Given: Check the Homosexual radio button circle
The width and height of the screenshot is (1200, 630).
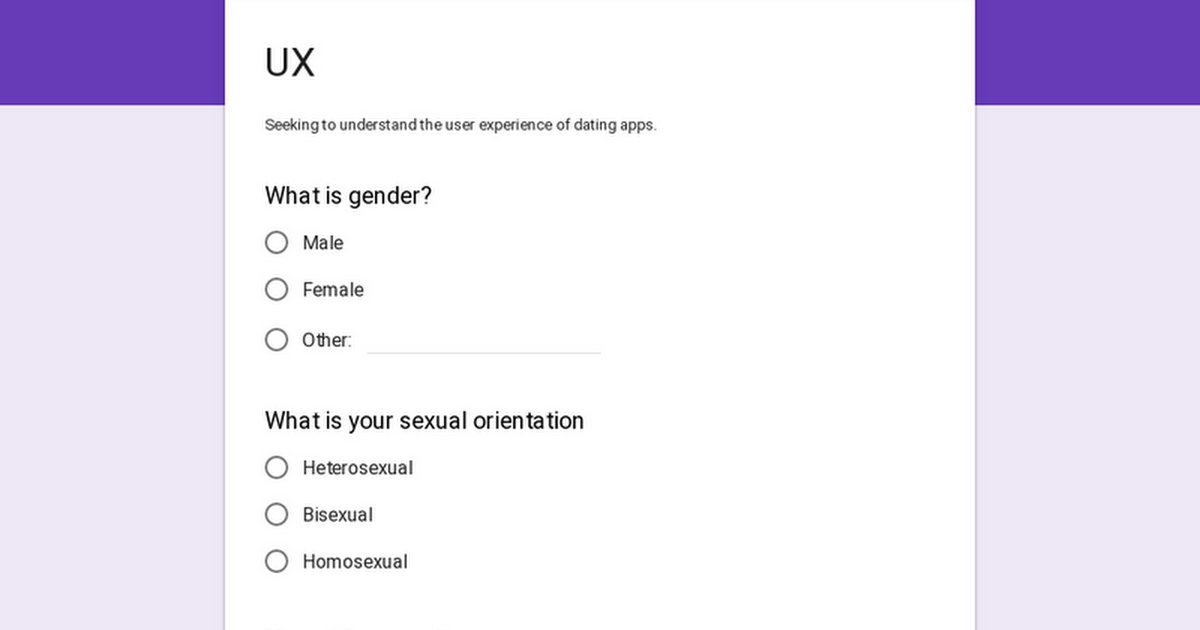Looking at the screenshot, I should pos(277,562).
